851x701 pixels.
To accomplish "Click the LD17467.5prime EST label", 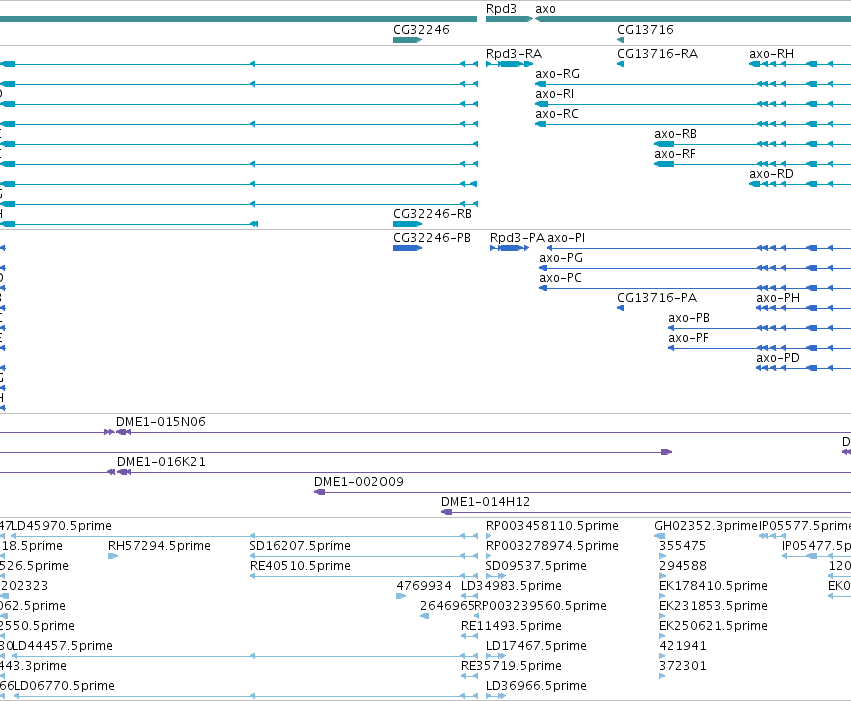I will point(536,646).
